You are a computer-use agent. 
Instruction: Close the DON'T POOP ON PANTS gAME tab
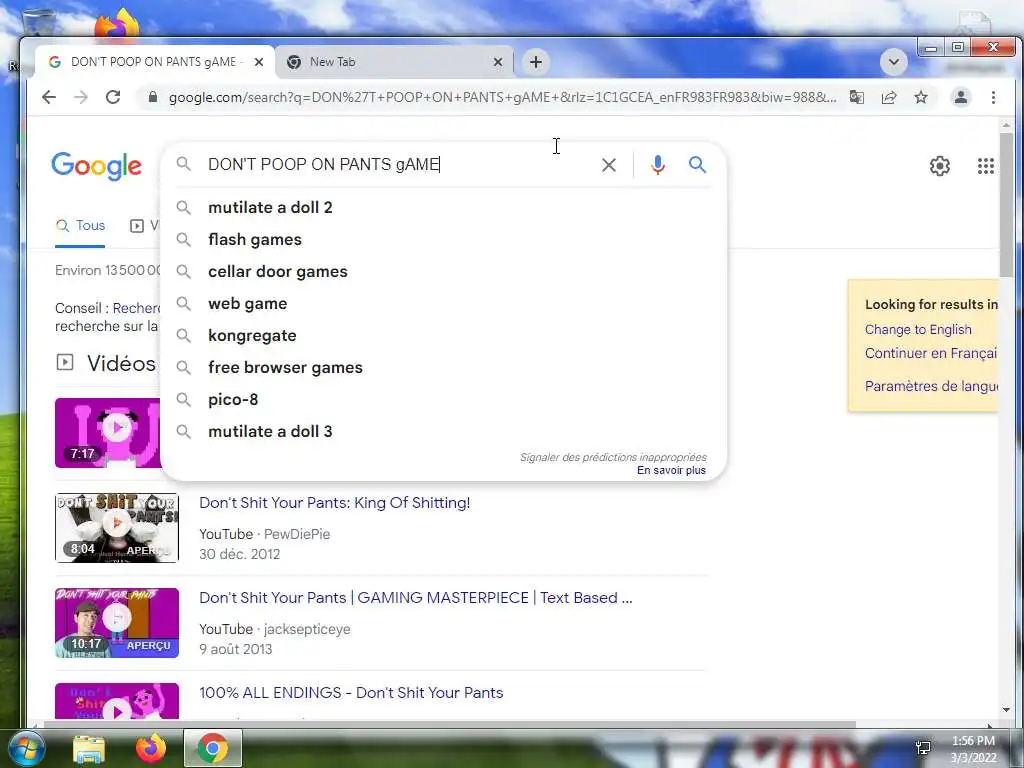(259, 62)
